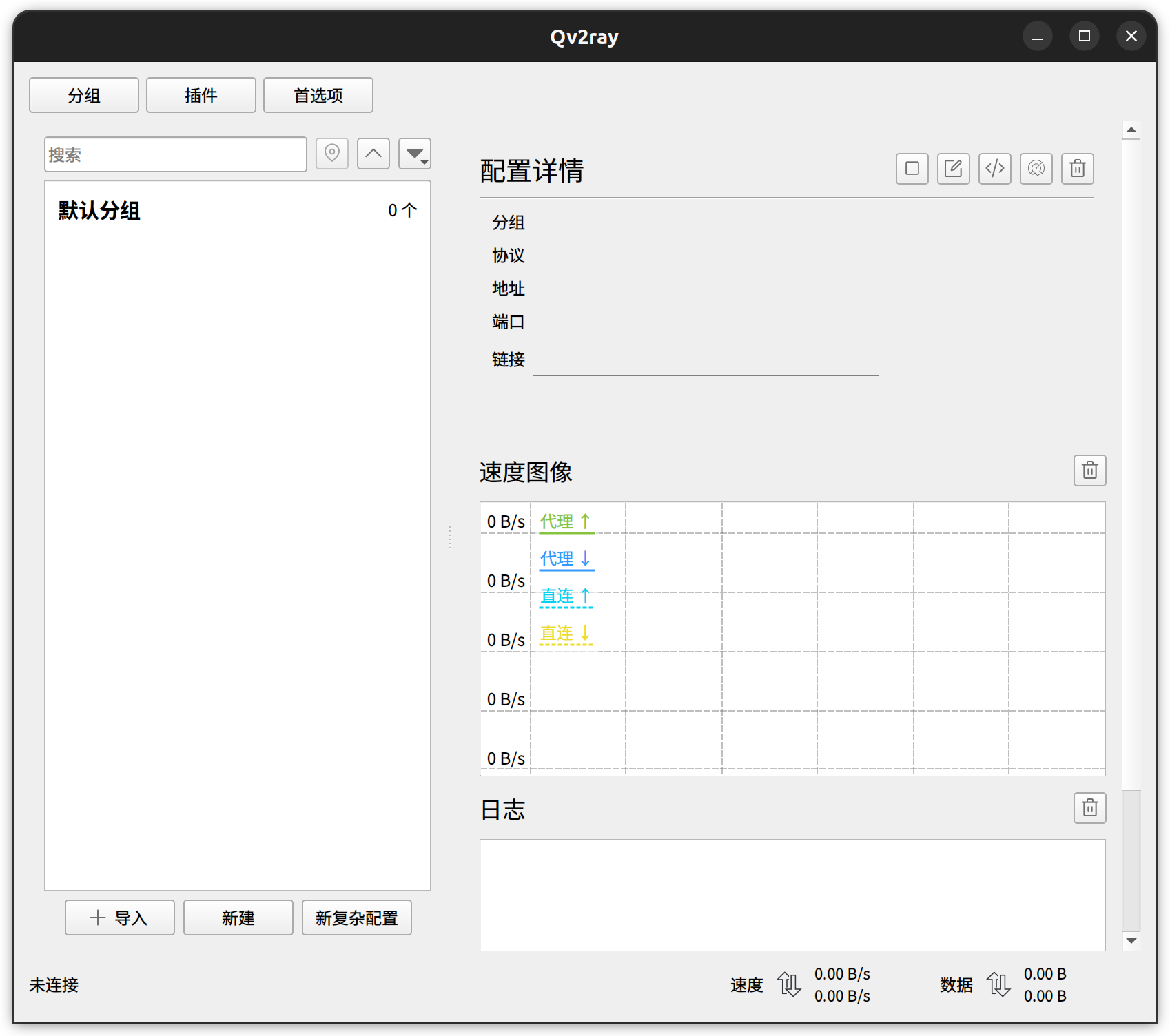
Task: Click inside the 日志 log text area
Action: coord(792,895)
